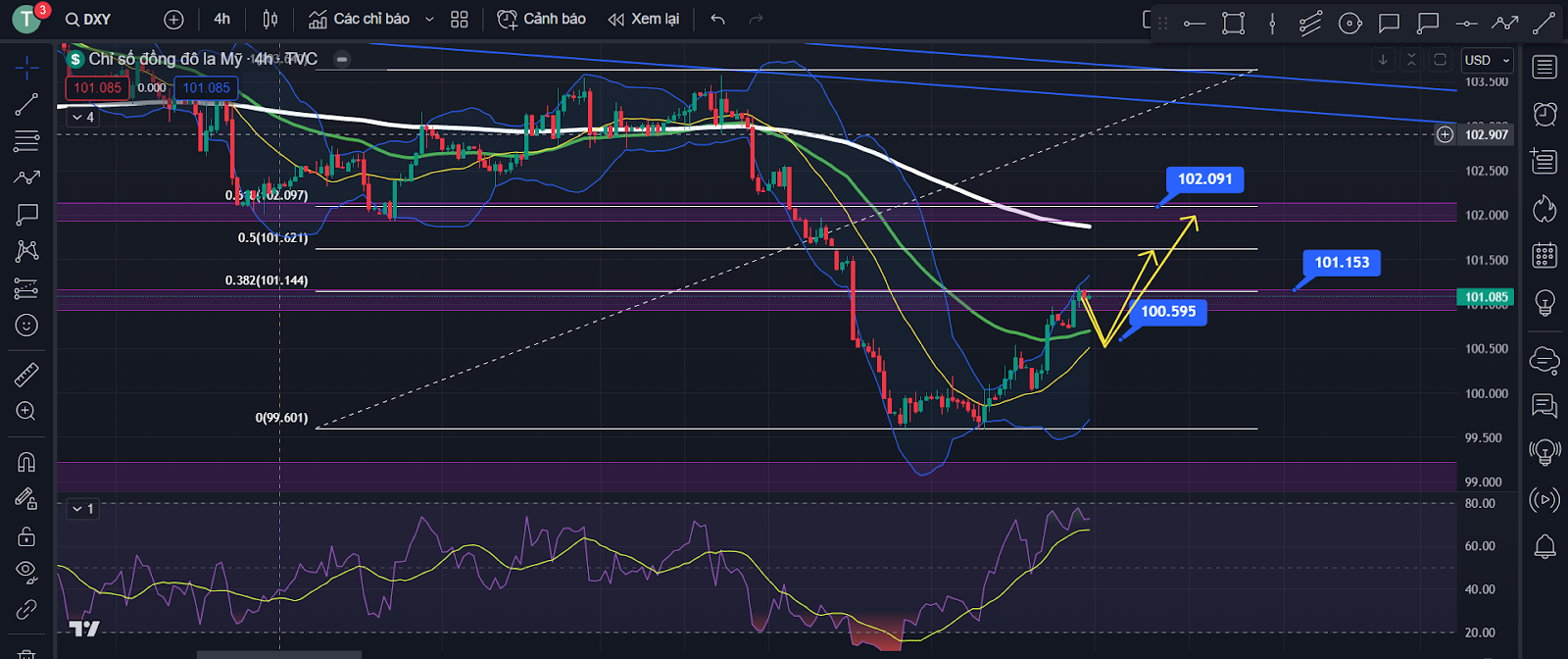The image size is (1568, 659).
Task: Select Fib retracement tool in floating toolbar
Action: 1311,24
